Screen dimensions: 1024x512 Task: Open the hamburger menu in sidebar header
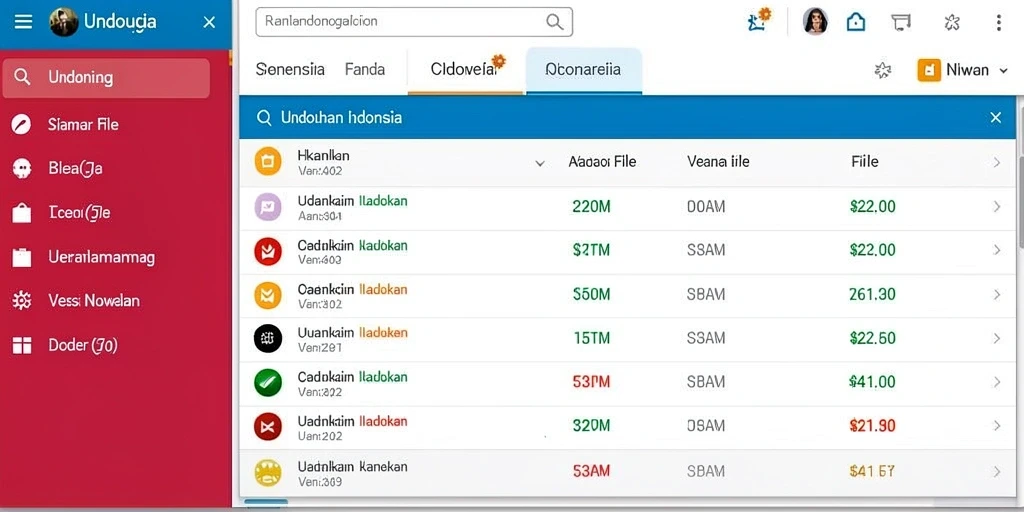[x=24, y=22]
